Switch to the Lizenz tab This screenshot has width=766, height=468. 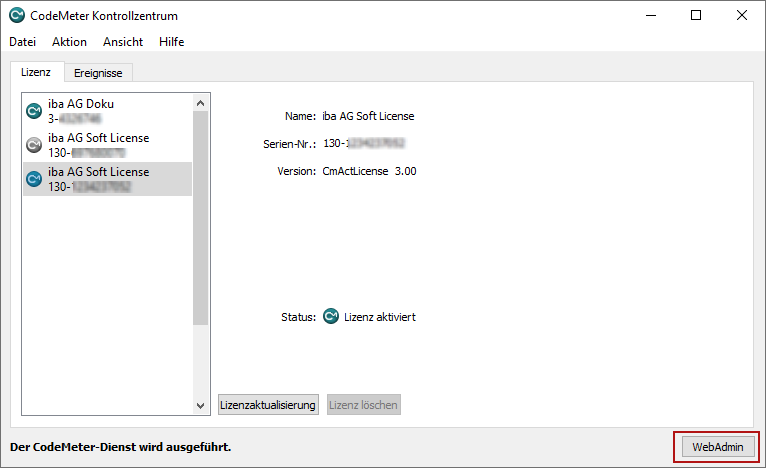point(36,72)
